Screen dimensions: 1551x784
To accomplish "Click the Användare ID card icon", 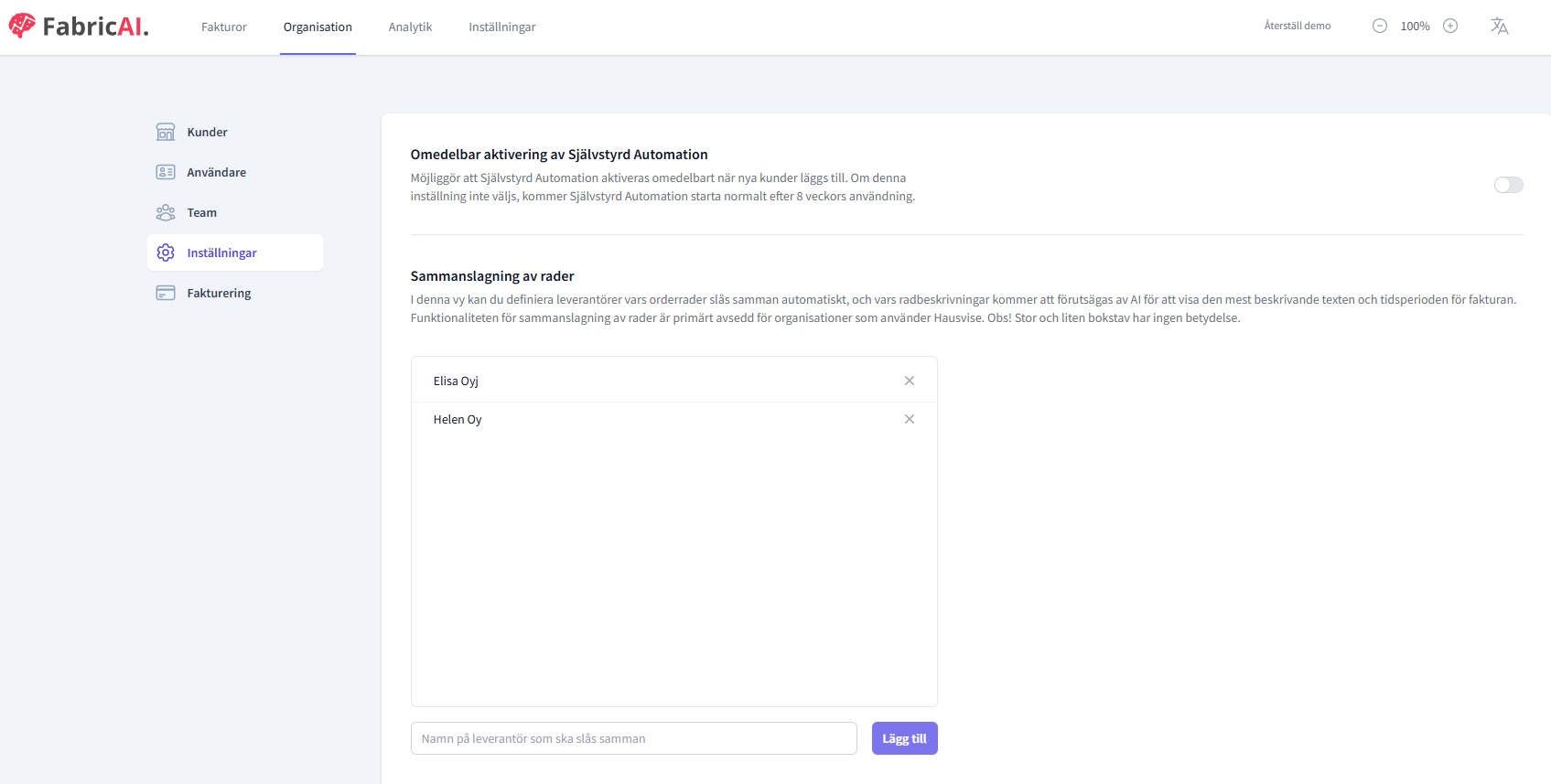I will tap(166, 172).
